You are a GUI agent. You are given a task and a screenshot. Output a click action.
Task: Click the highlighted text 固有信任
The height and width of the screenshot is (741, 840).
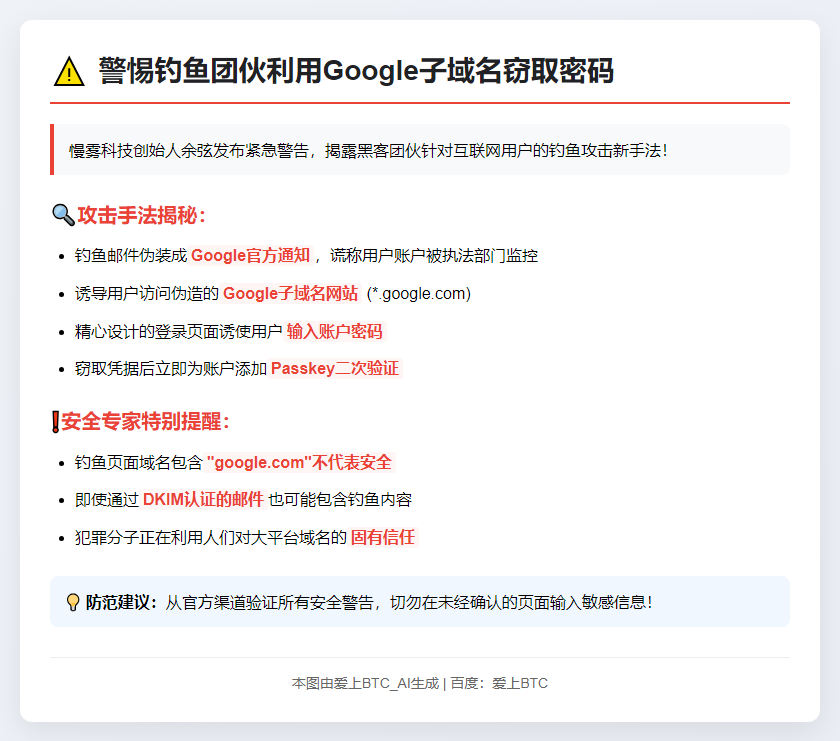(x=382, y=537)
